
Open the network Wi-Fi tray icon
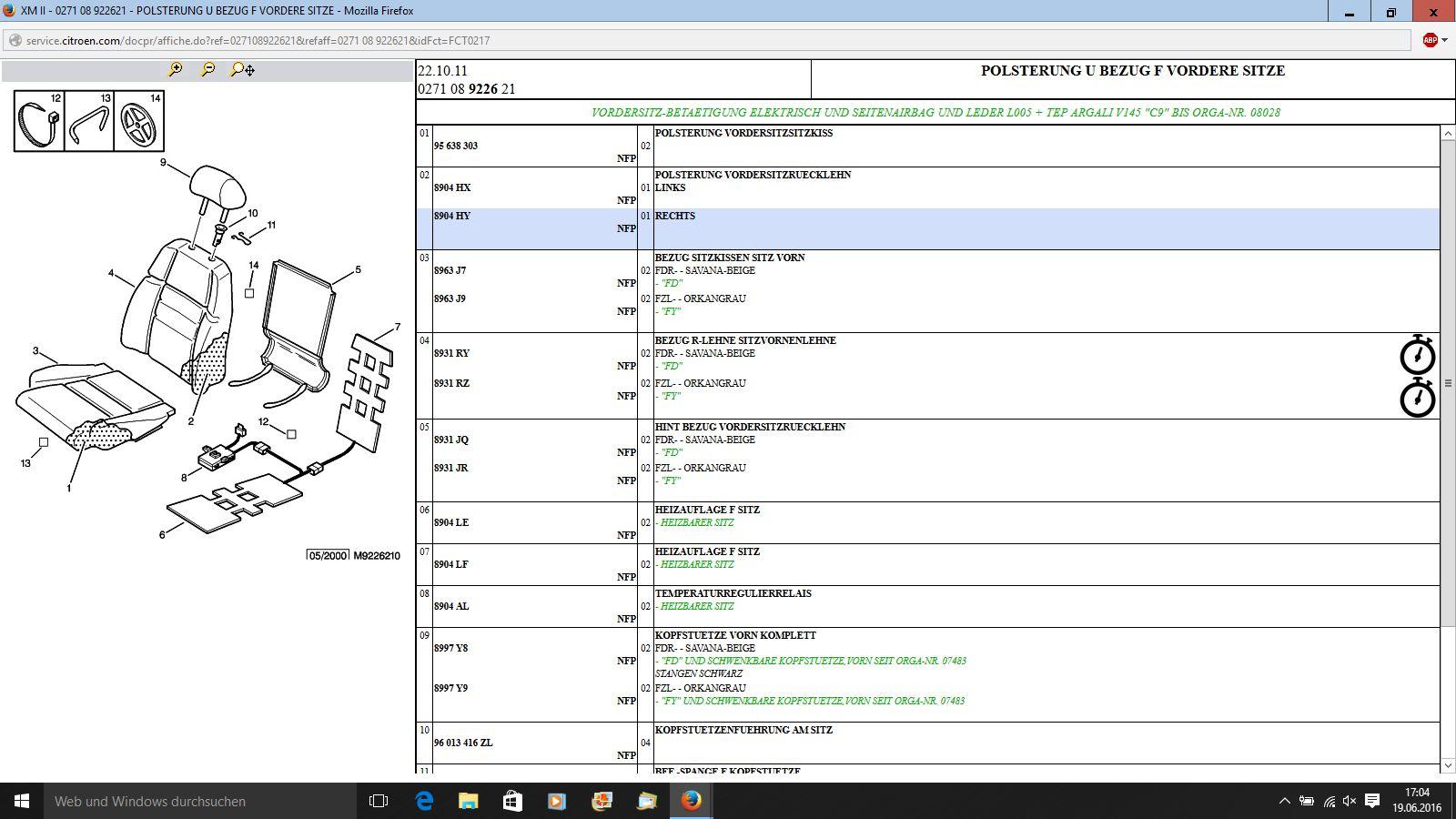click(x=1329, y=801)
